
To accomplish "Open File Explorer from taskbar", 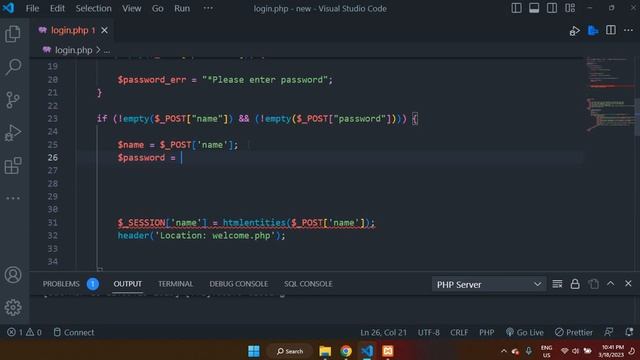I will [x=325, y=351].
